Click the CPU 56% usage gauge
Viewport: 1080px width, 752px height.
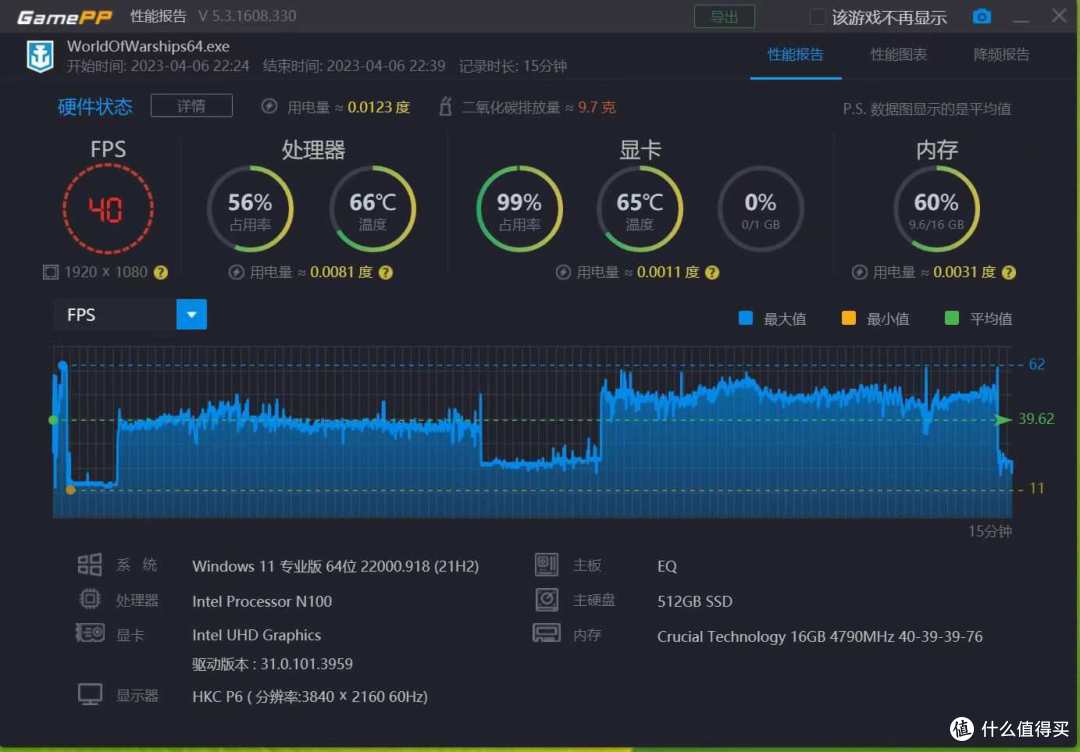250,209
